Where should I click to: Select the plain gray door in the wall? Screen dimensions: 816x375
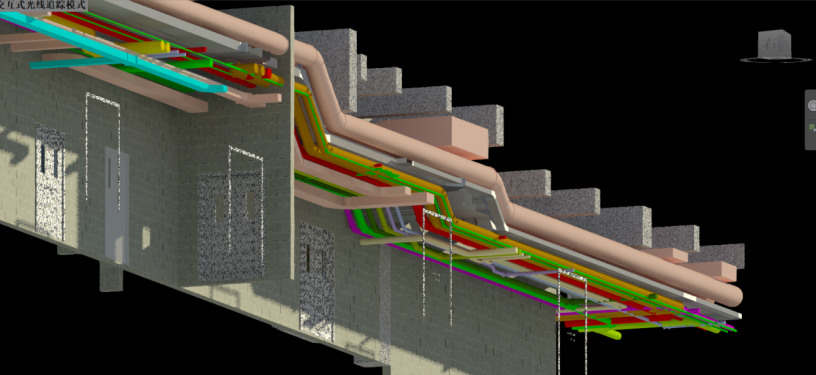click(116, 205)
